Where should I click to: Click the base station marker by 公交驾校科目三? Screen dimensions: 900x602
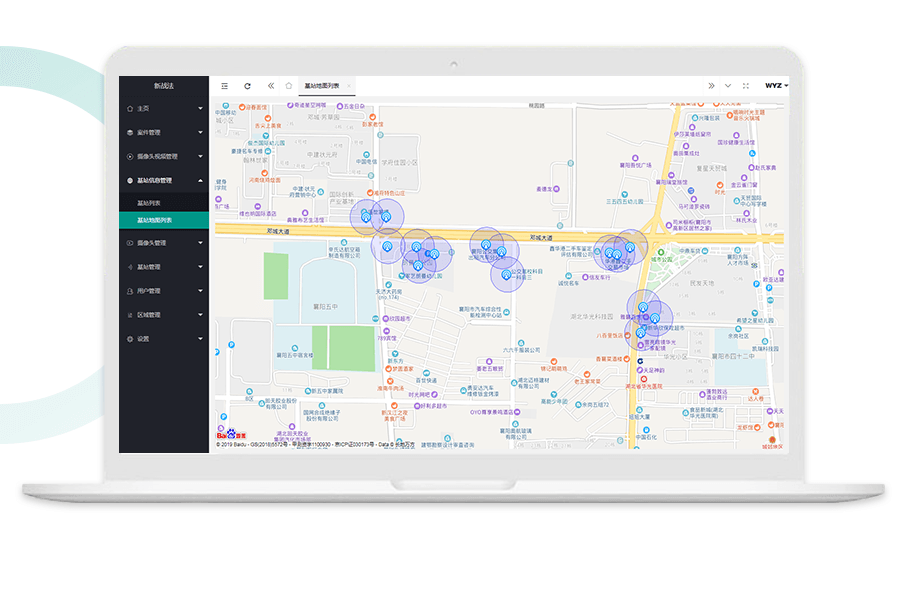click(x=506, y=275)
